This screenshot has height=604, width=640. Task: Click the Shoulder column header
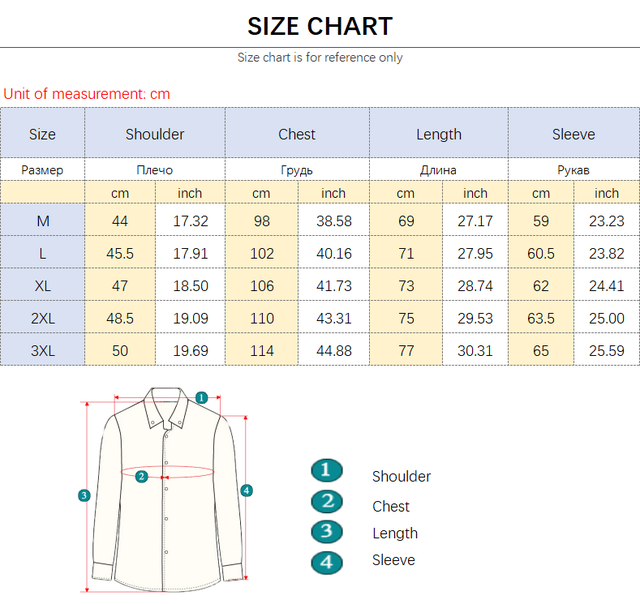155,134
